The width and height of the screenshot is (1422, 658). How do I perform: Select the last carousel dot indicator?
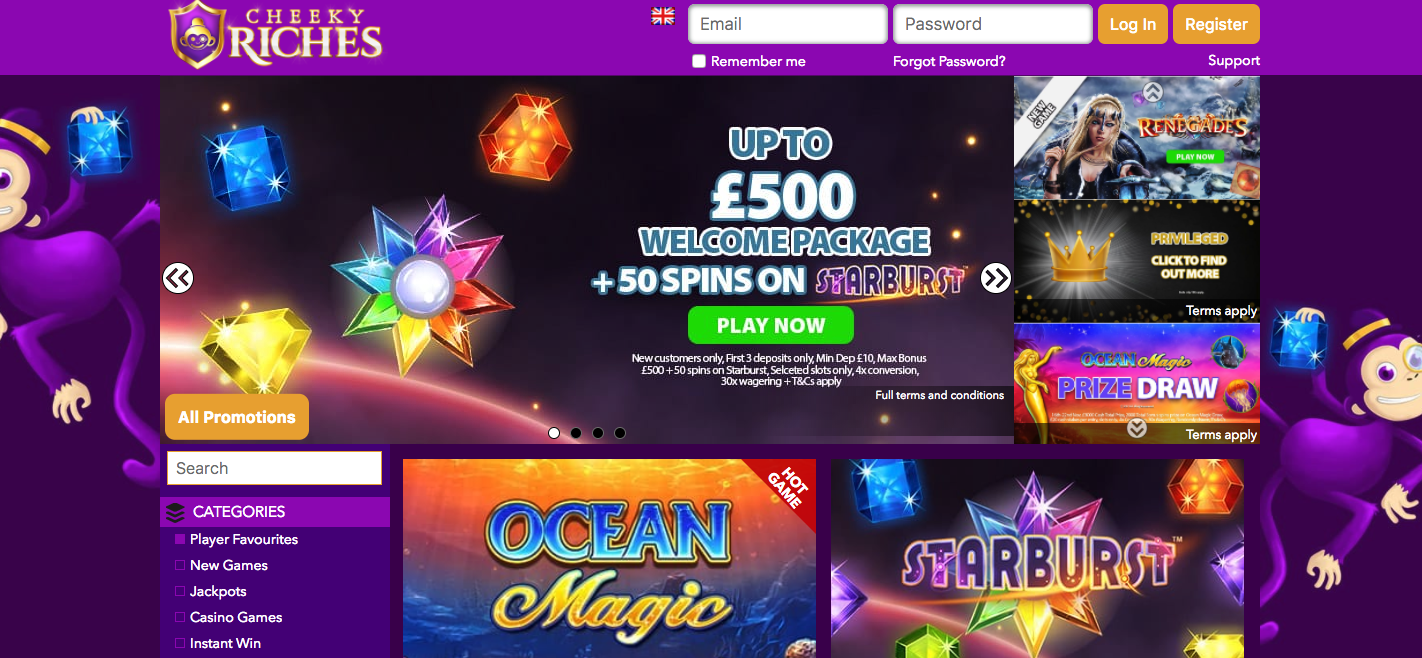620,433
